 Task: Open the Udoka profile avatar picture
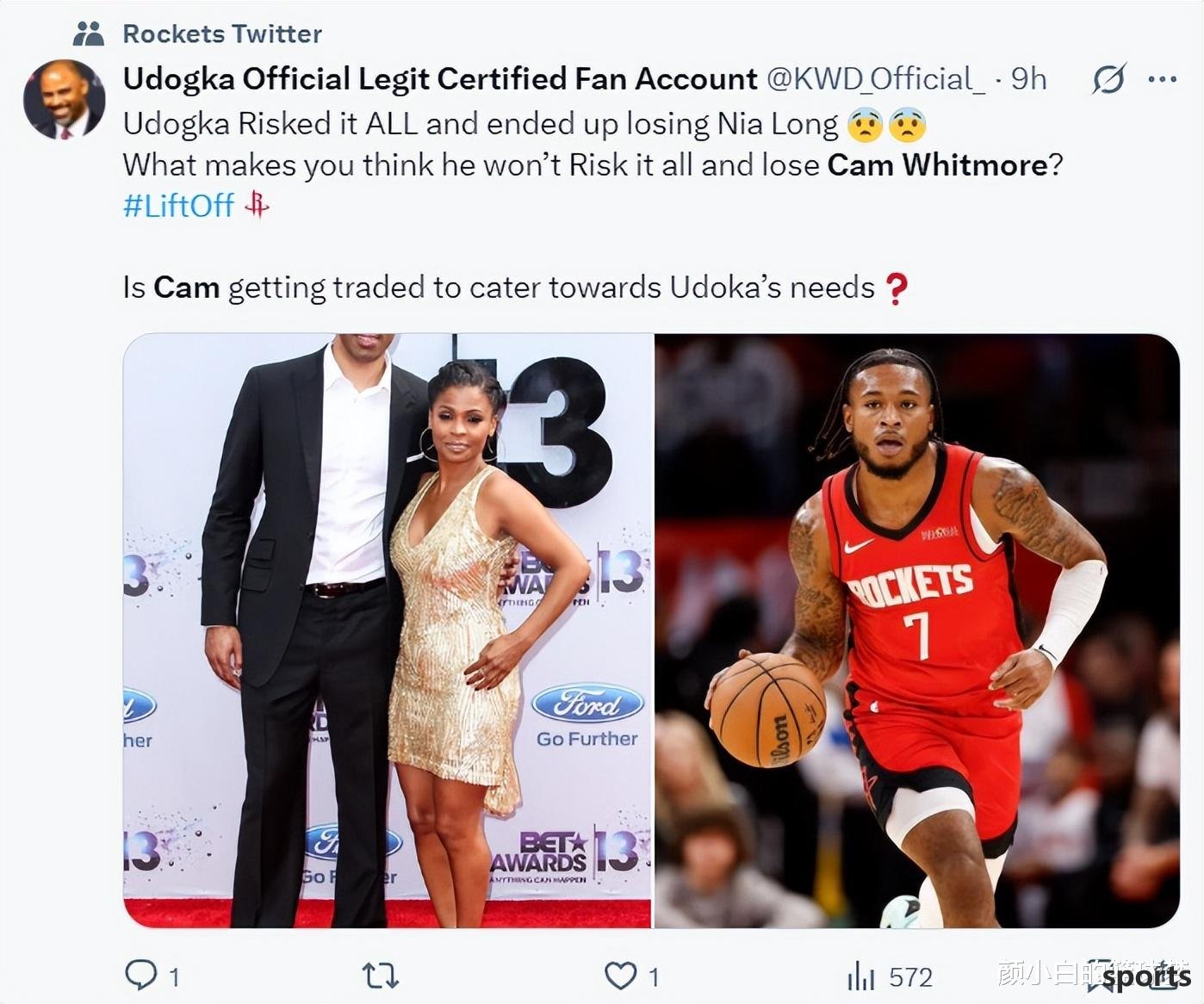tap(64, 100)
